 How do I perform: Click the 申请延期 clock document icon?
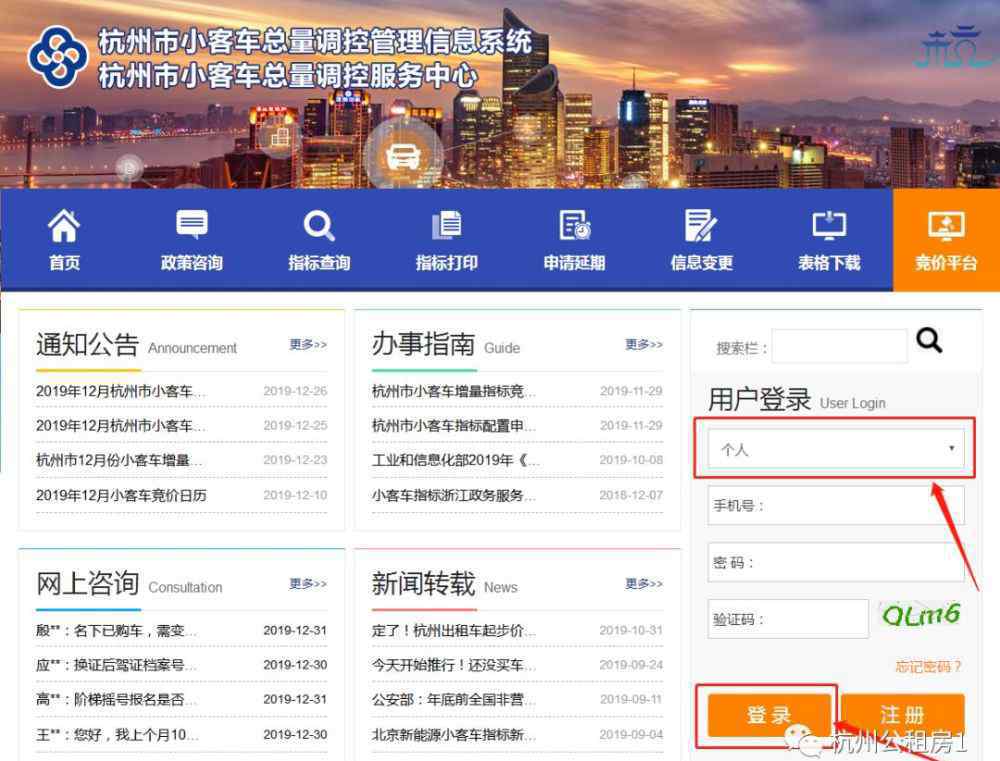pos(574,226)
